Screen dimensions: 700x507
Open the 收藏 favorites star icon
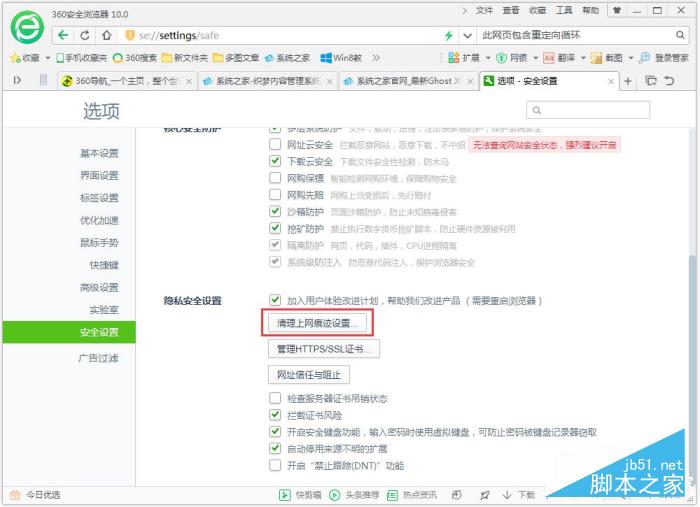16,58
